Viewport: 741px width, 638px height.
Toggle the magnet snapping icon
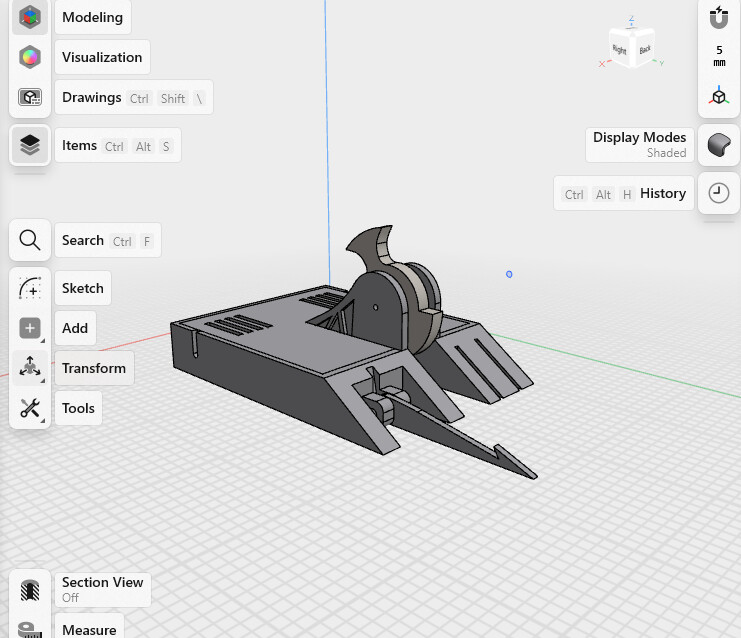718,17
